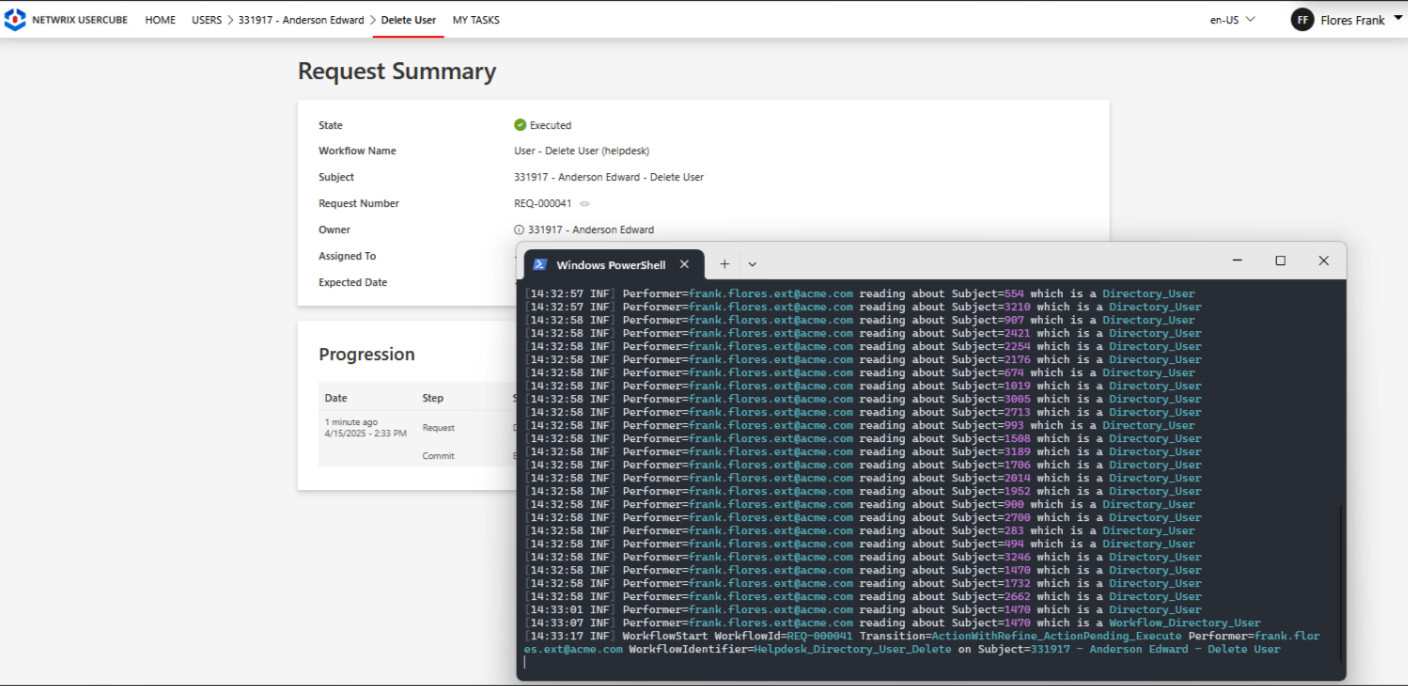Viewport: 1408px width, 686px height.
Task: Expand the Flores Frank account menu arrow
Action: tap(1397, 19)
